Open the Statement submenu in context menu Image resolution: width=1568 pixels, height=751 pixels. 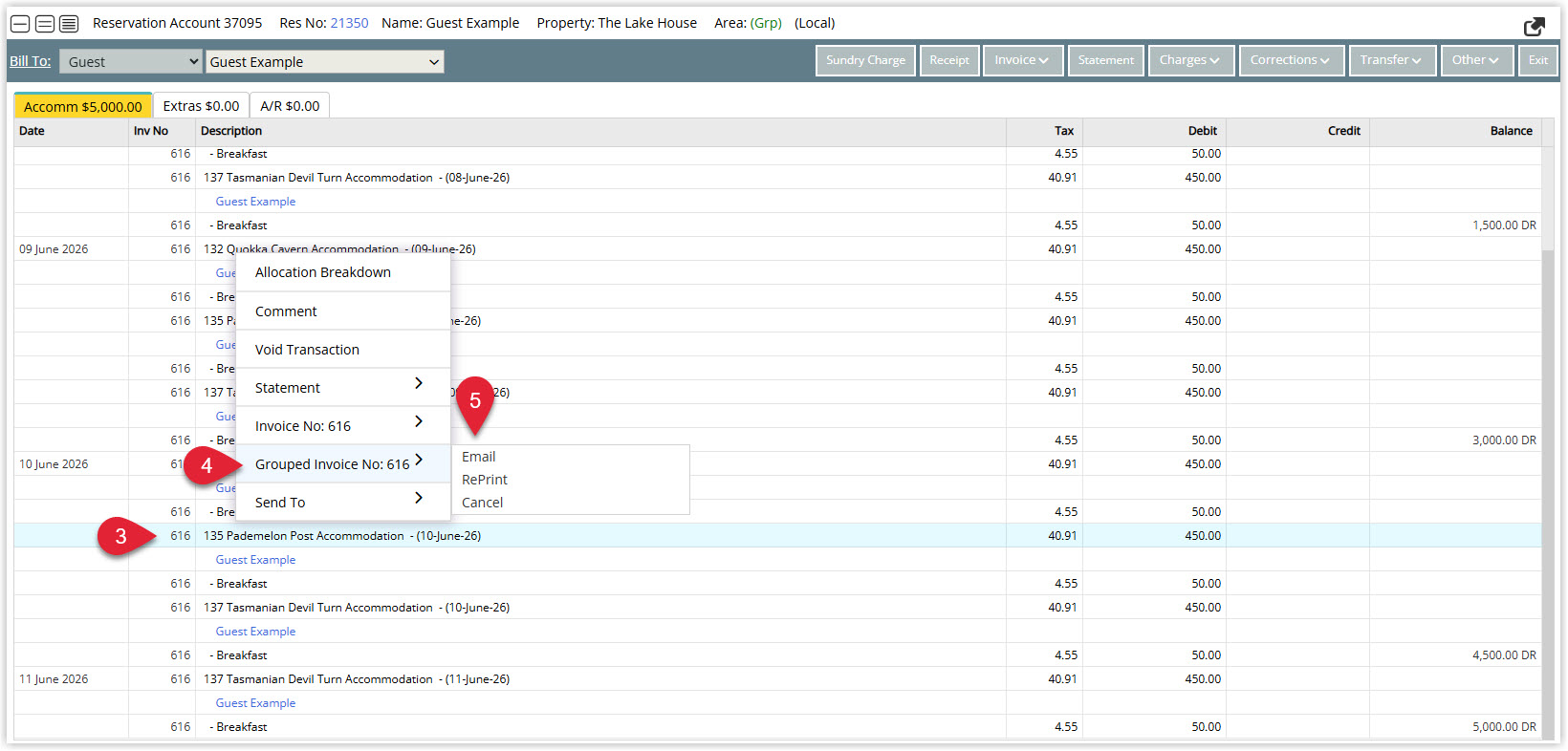(x=343, y=388)
